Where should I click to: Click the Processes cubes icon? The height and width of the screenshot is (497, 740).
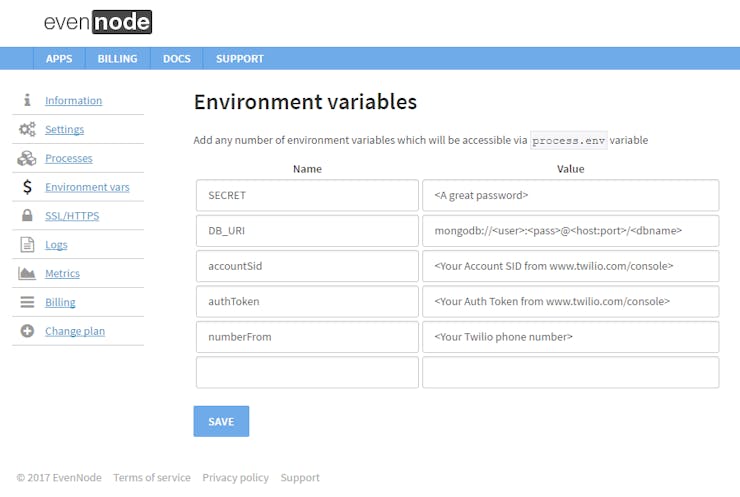(27, 158)
